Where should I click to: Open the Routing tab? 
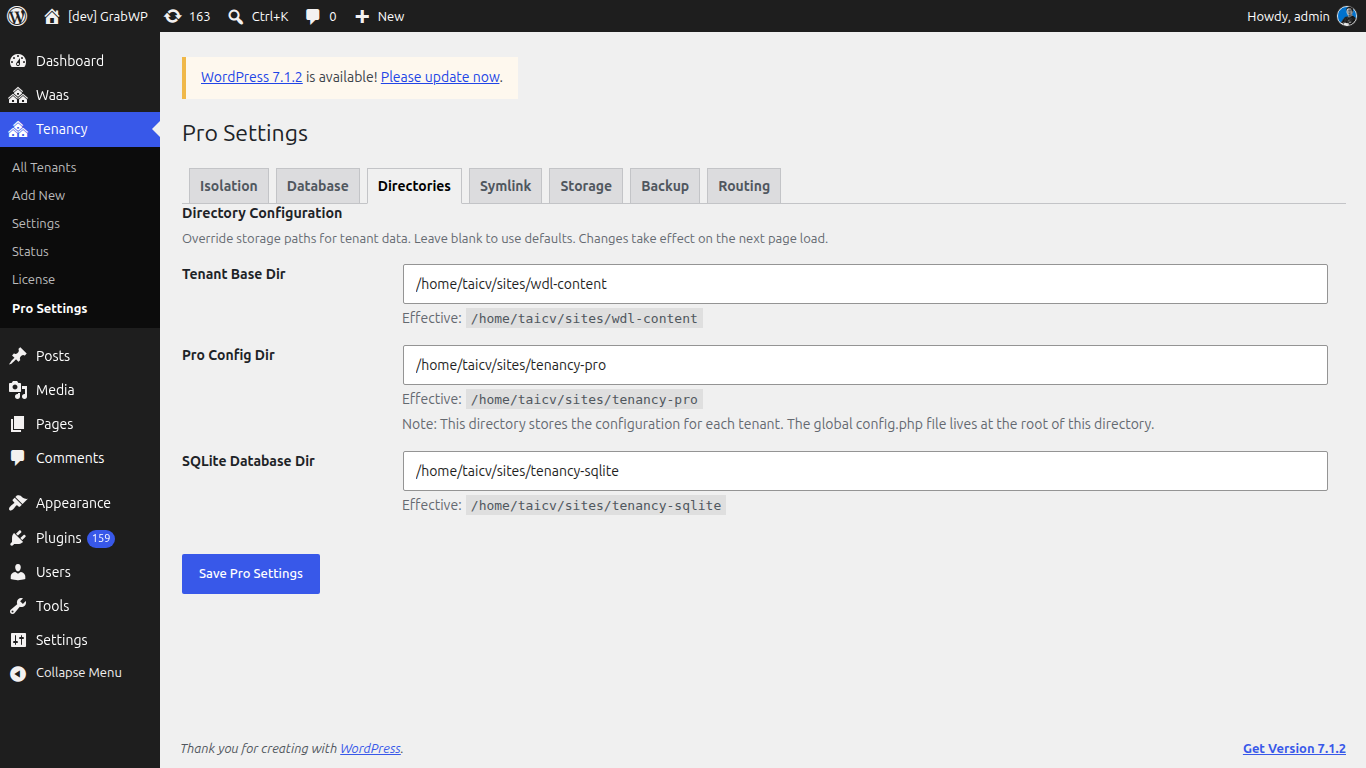(744, 186)
